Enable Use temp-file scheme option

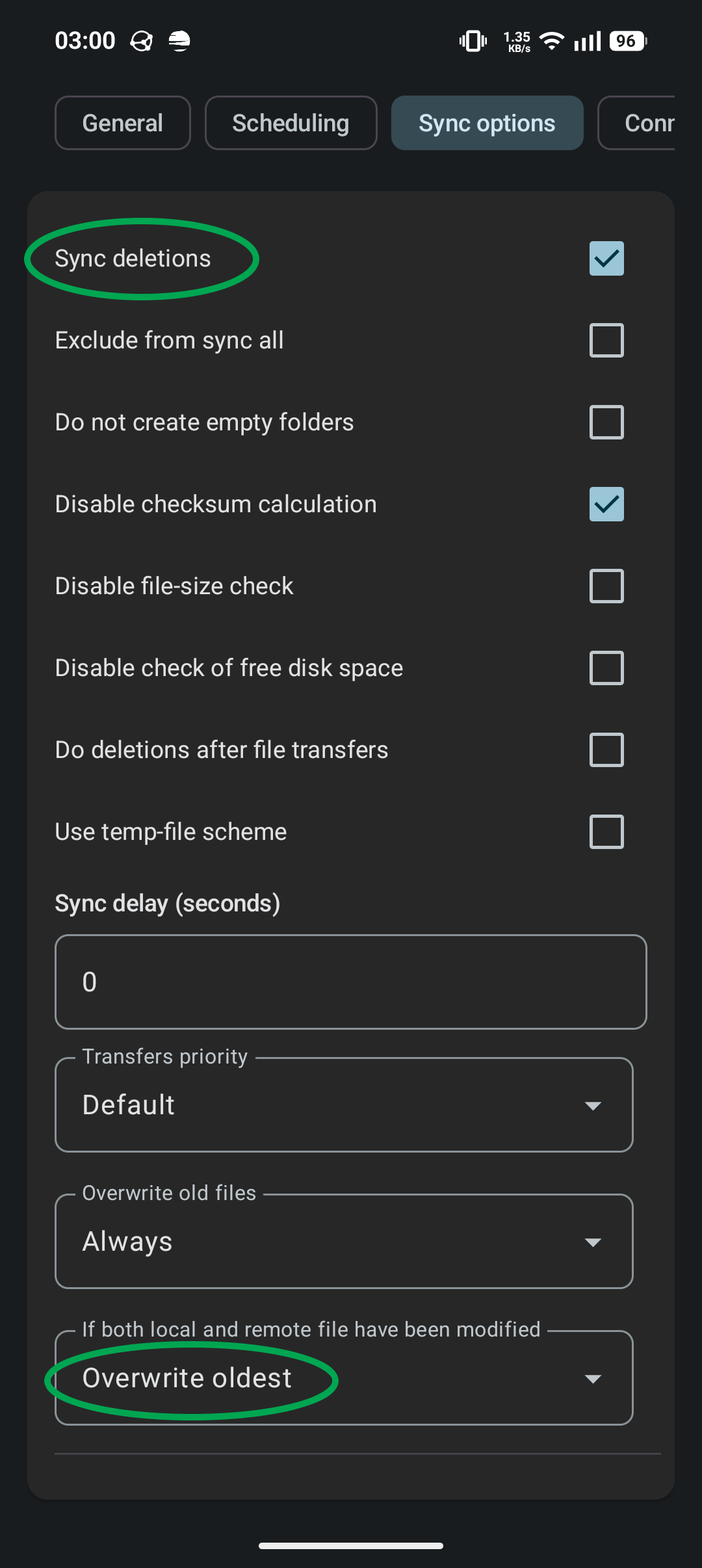[606, 832]
